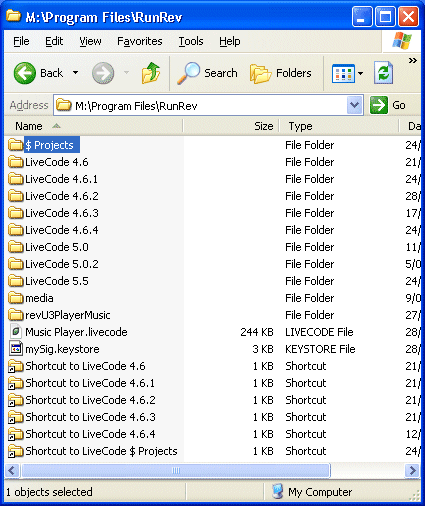This screenshot has width=425, height=506.
Task: Sort by the Type column header
Action: coord(339,126)
